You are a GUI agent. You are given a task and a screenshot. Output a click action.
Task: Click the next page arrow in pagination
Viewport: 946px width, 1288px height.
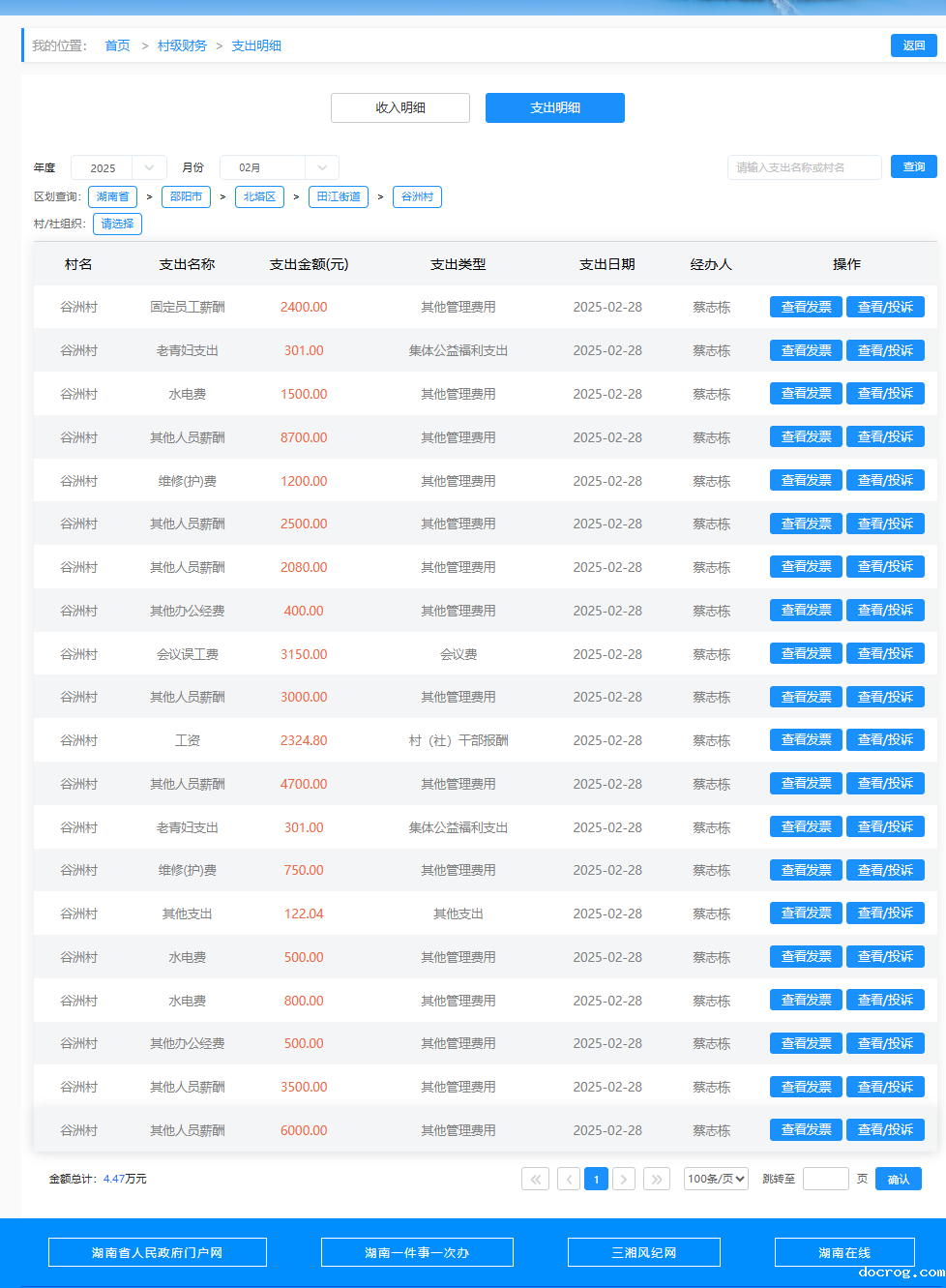pos(624,1179)
